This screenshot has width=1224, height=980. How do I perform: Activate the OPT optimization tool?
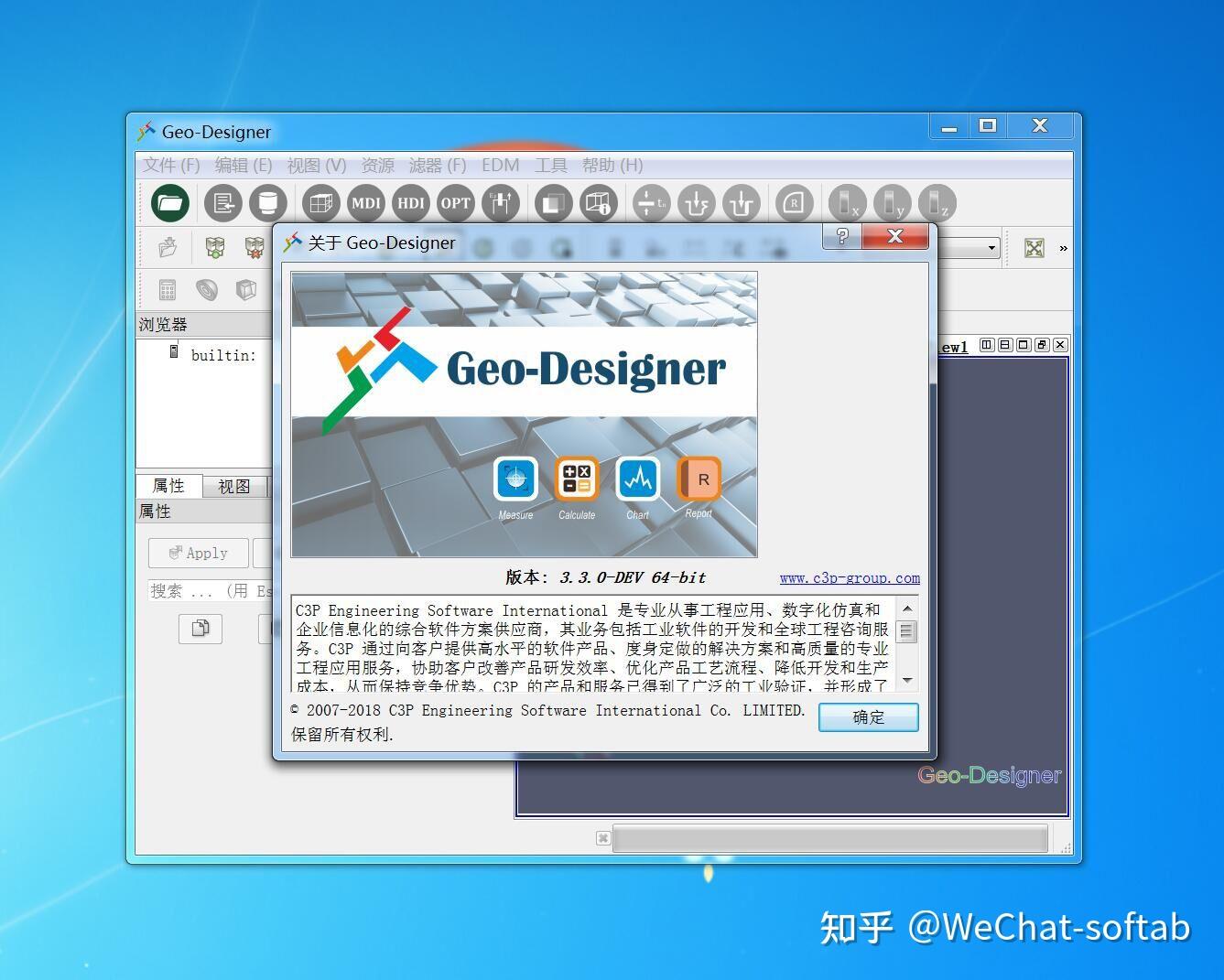tap(454, 203)
